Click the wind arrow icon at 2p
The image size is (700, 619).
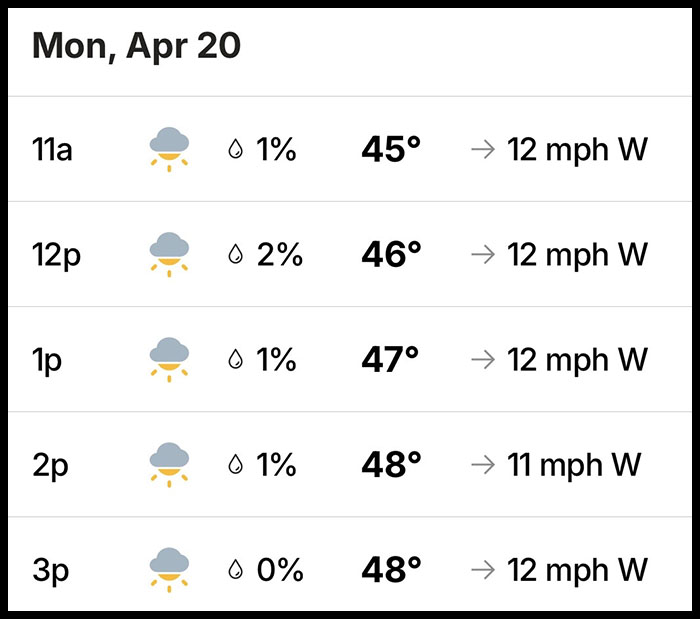tap(483, 465)
